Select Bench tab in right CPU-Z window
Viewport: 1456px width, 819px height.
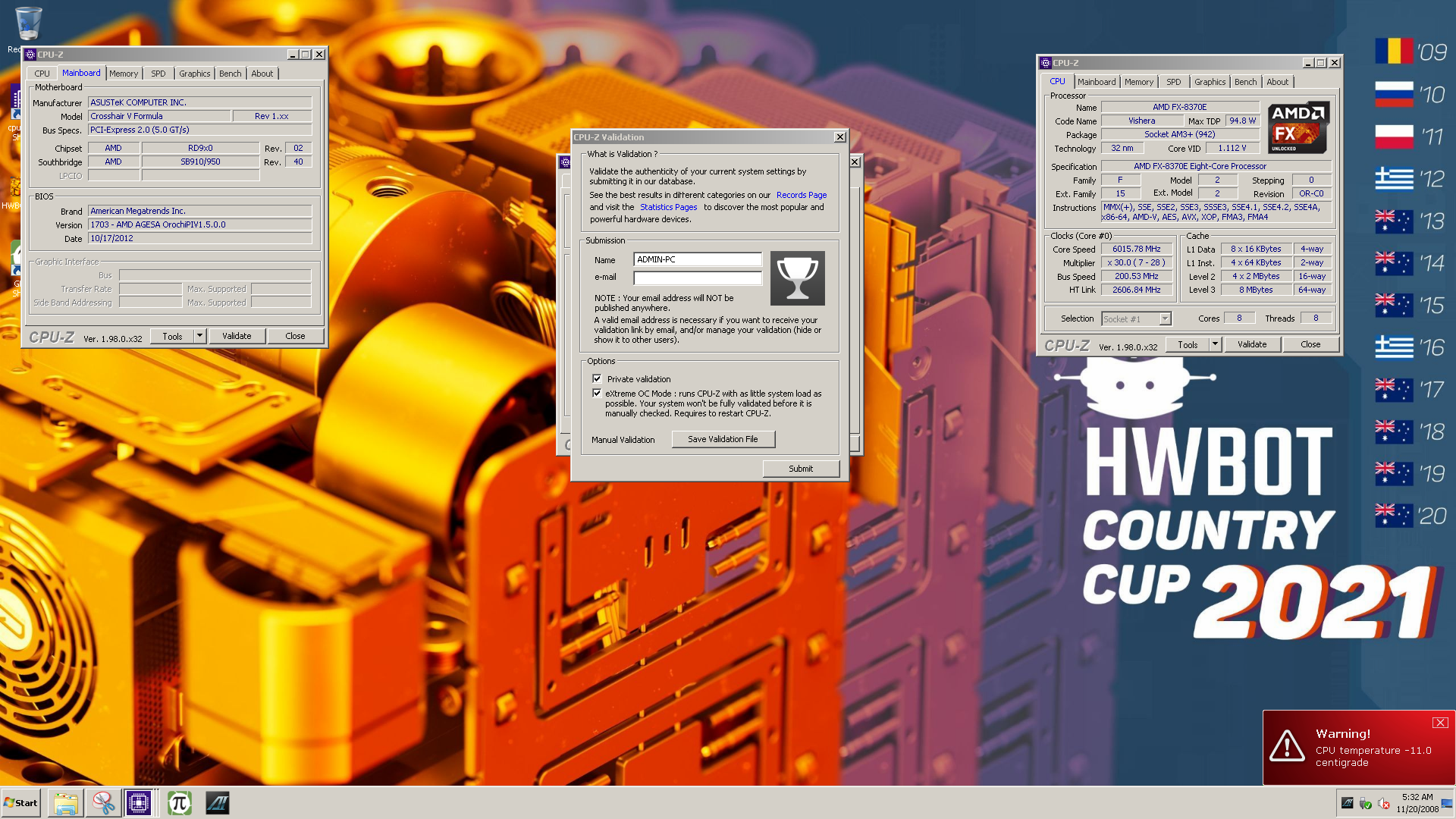tap(1246, 82)
